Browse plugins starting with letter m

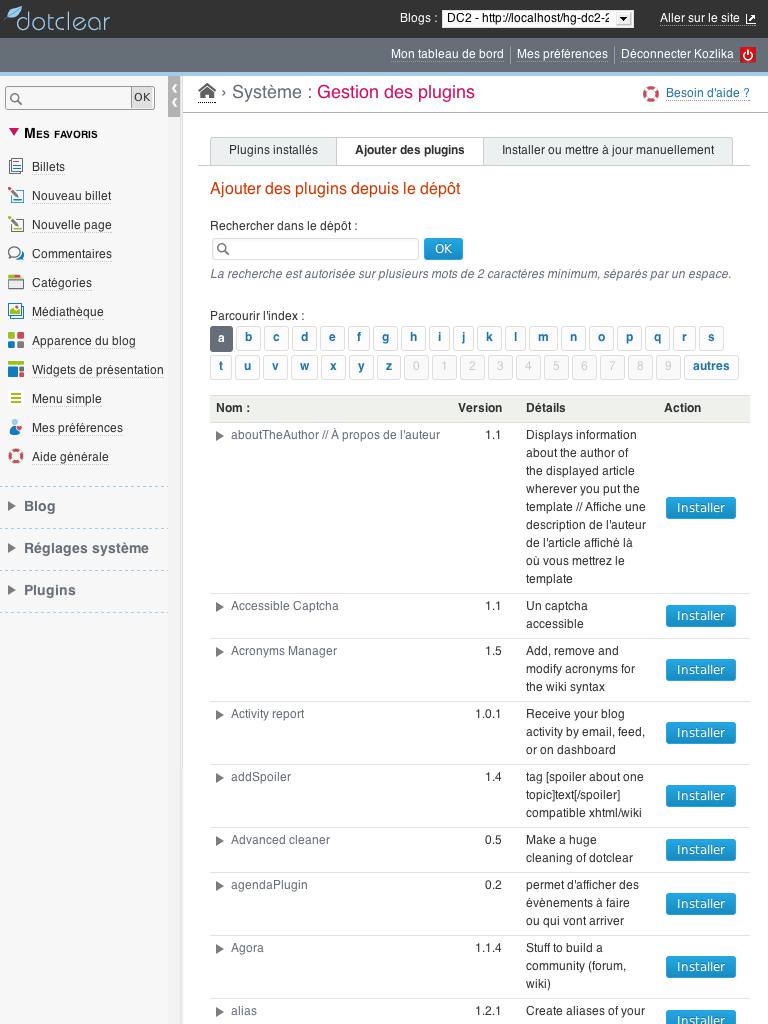[543, 338]
